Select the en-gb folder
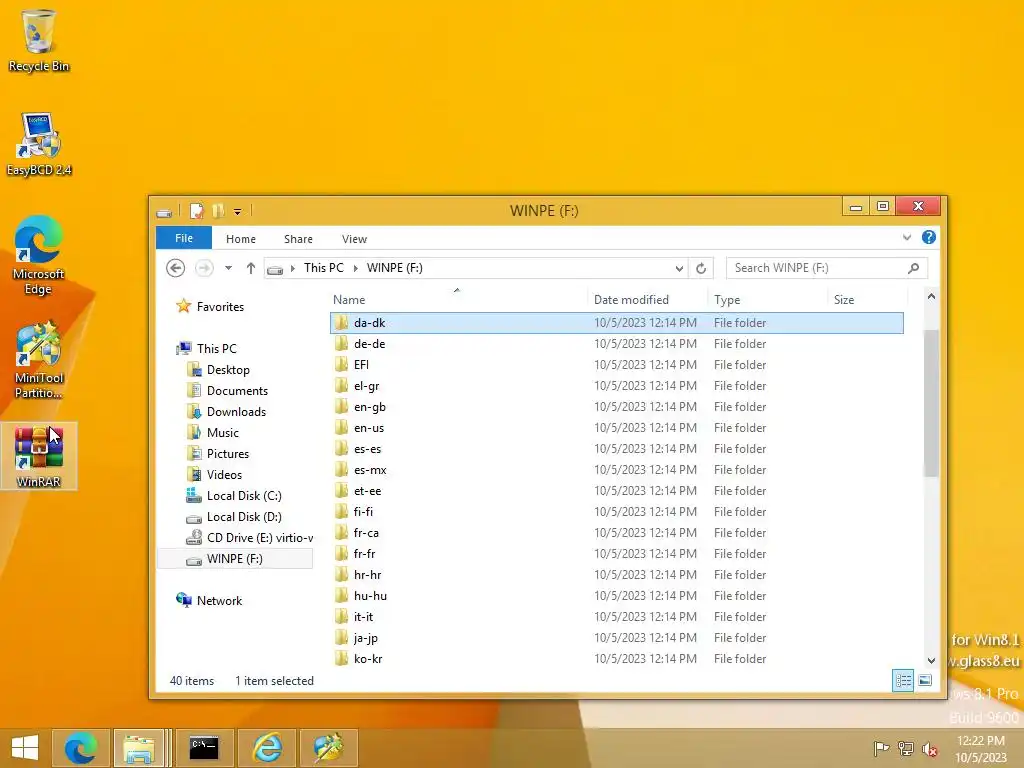 (616, 407)
